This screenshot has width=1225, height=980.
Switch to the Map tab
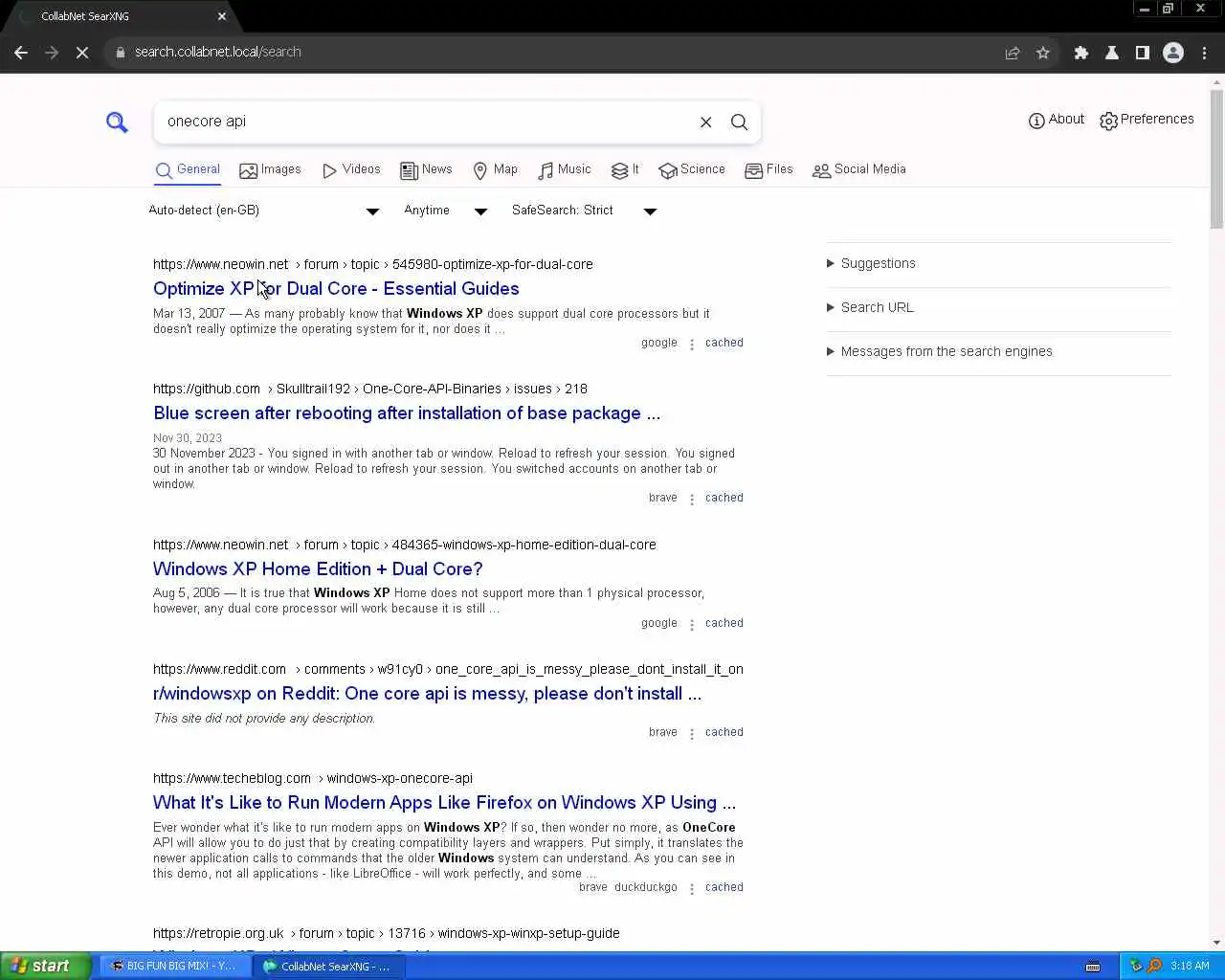point(495,169)
